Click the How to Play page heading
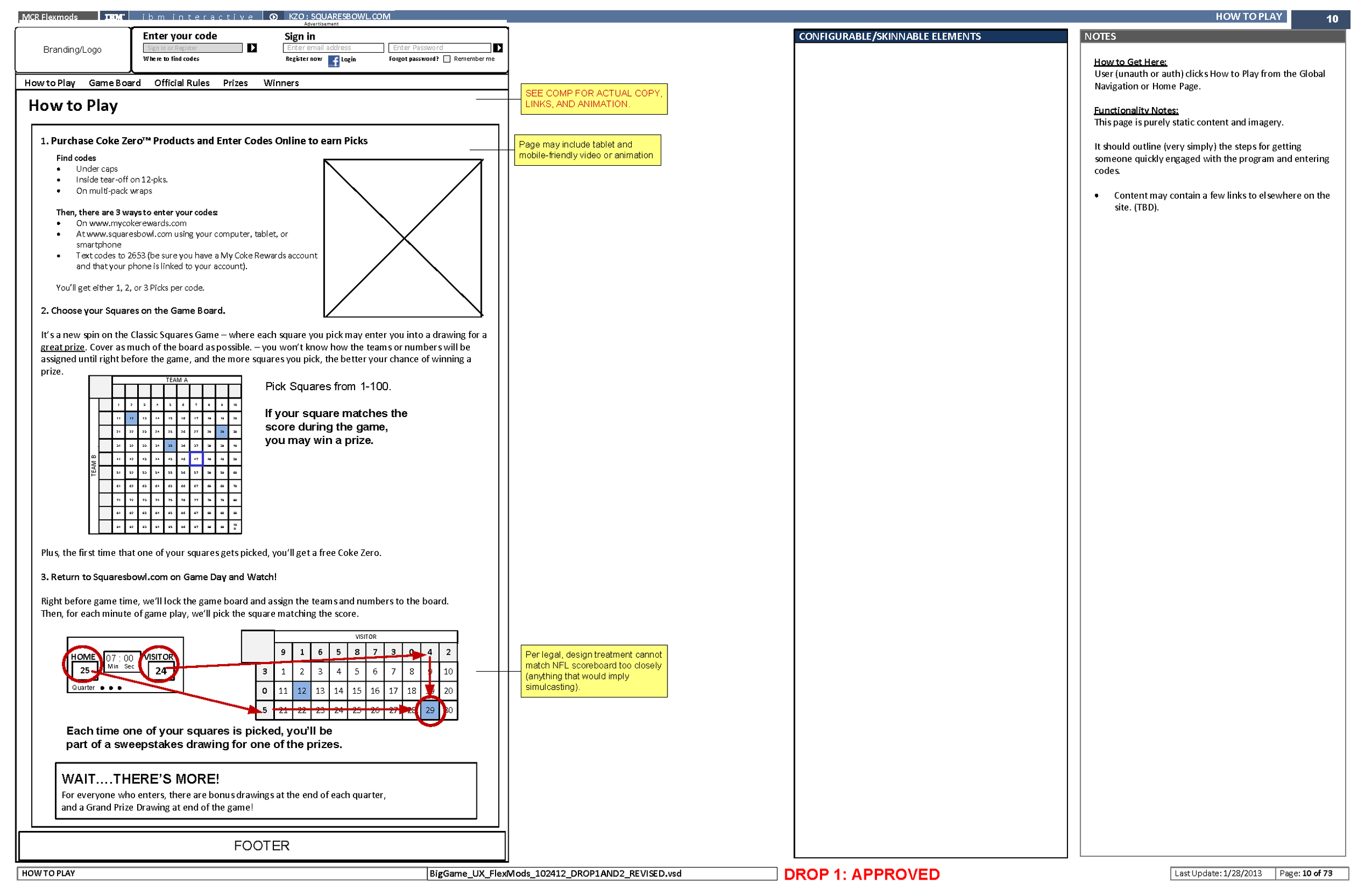The height and width of the screenshot is (888, 1372). pyautogui.click(x=74, y=106)
